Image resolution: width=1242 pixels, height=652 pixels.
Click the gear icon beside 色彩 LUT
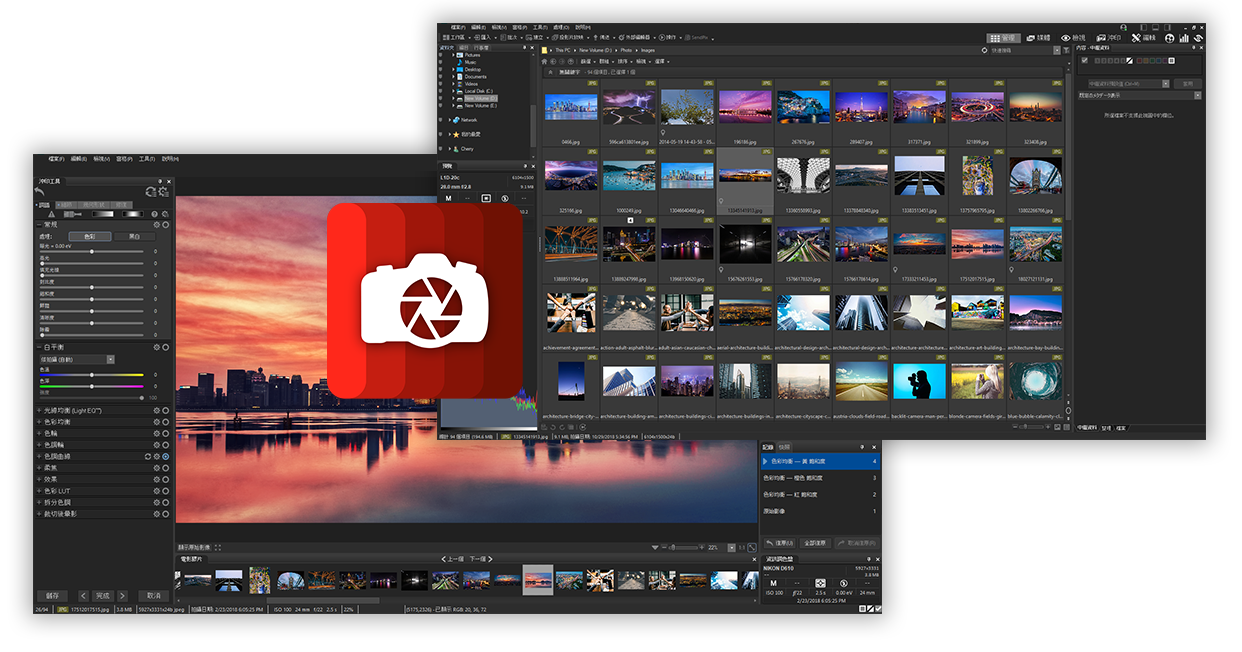coord(156,491)
